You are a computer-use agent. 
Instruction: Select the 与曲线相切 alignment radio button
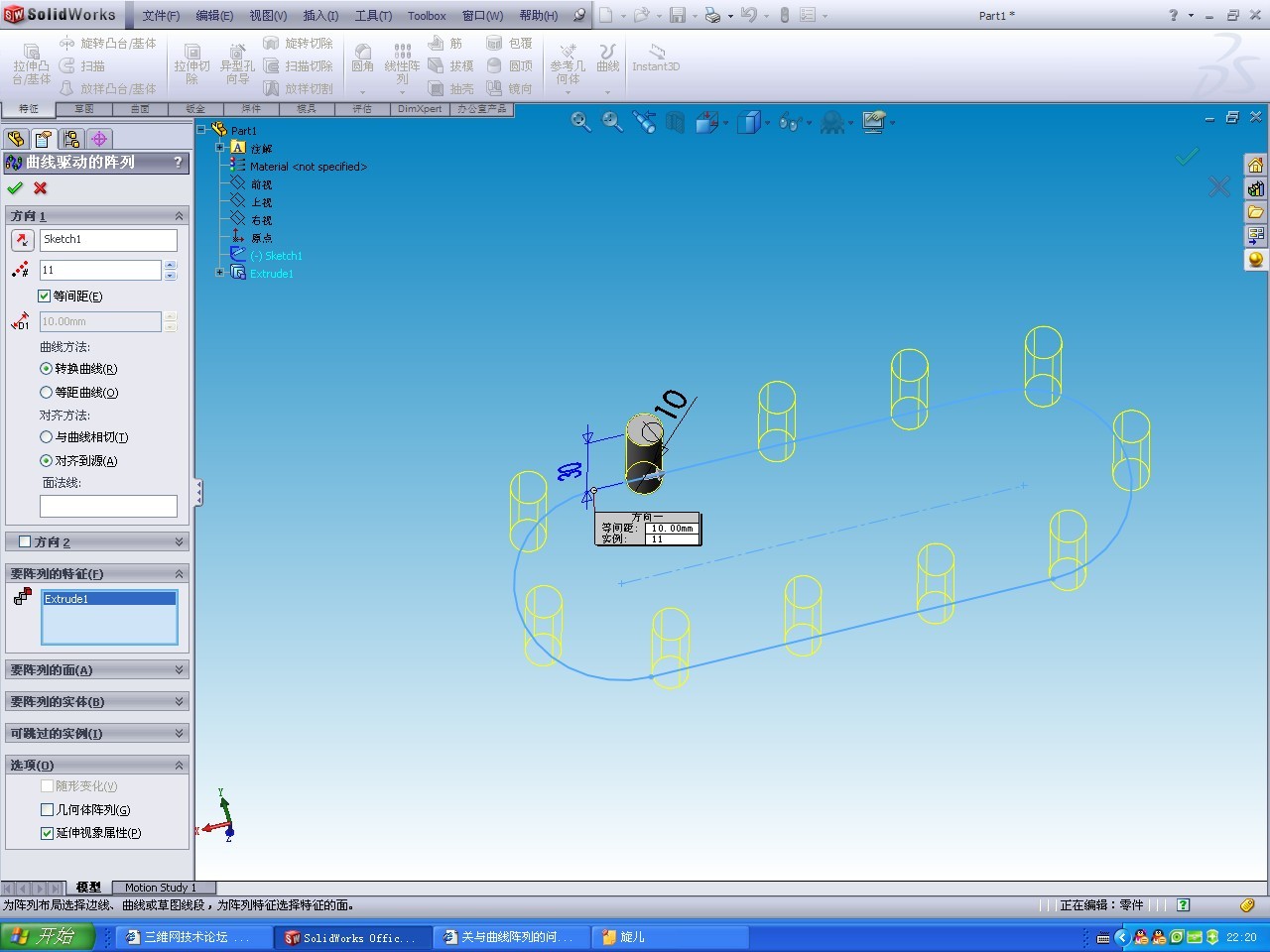click(x=46, y=437)
